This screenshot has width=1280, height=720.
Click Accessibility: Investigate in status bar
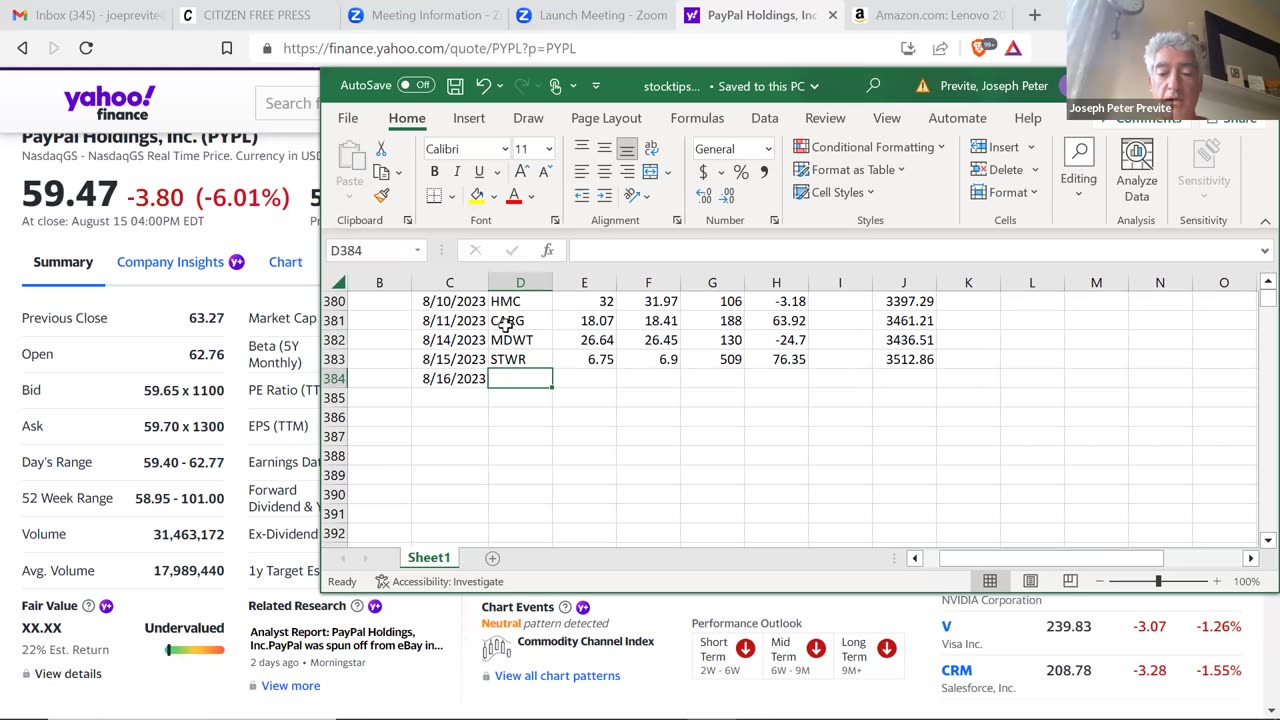coord(439,581)
